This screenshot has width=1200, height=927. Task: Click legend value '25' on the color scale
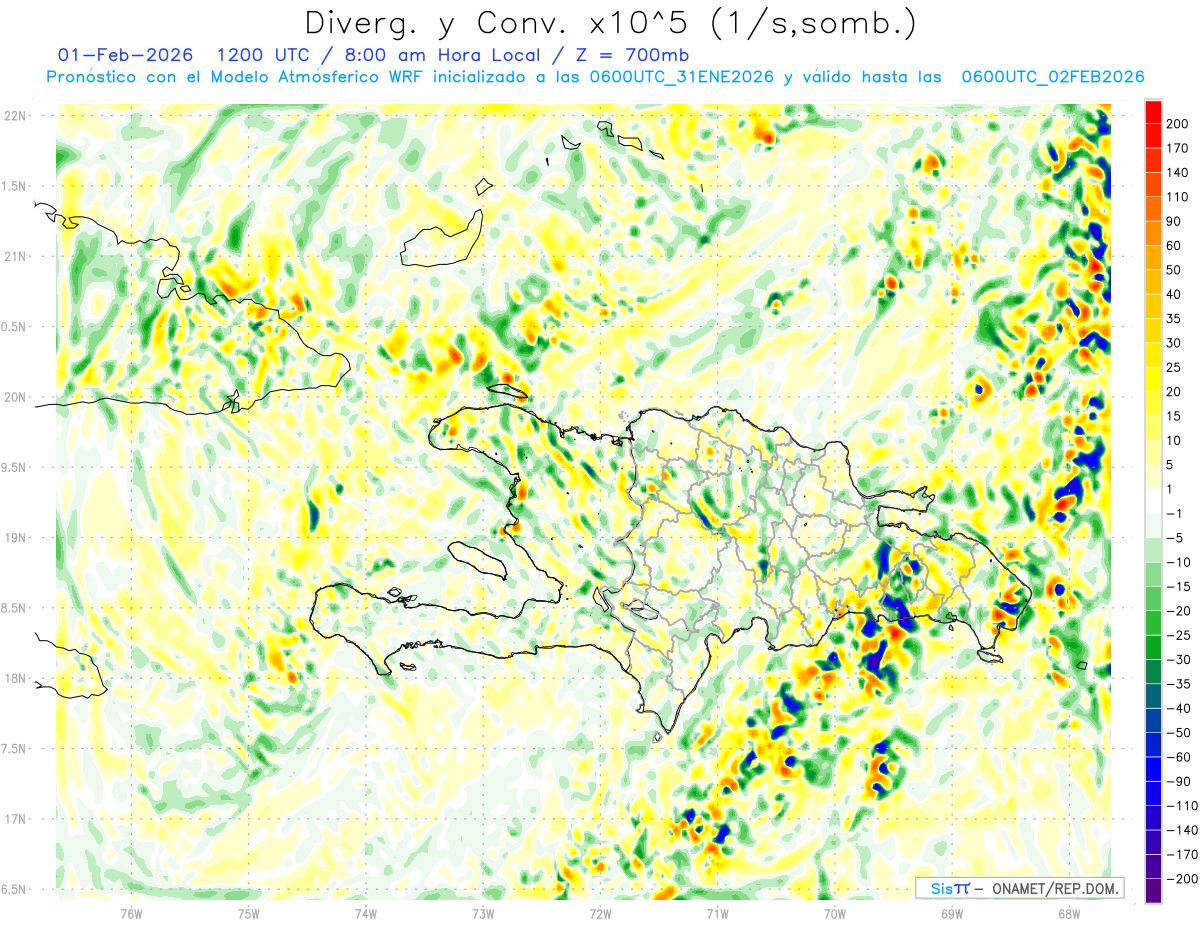pos(1175,368)
